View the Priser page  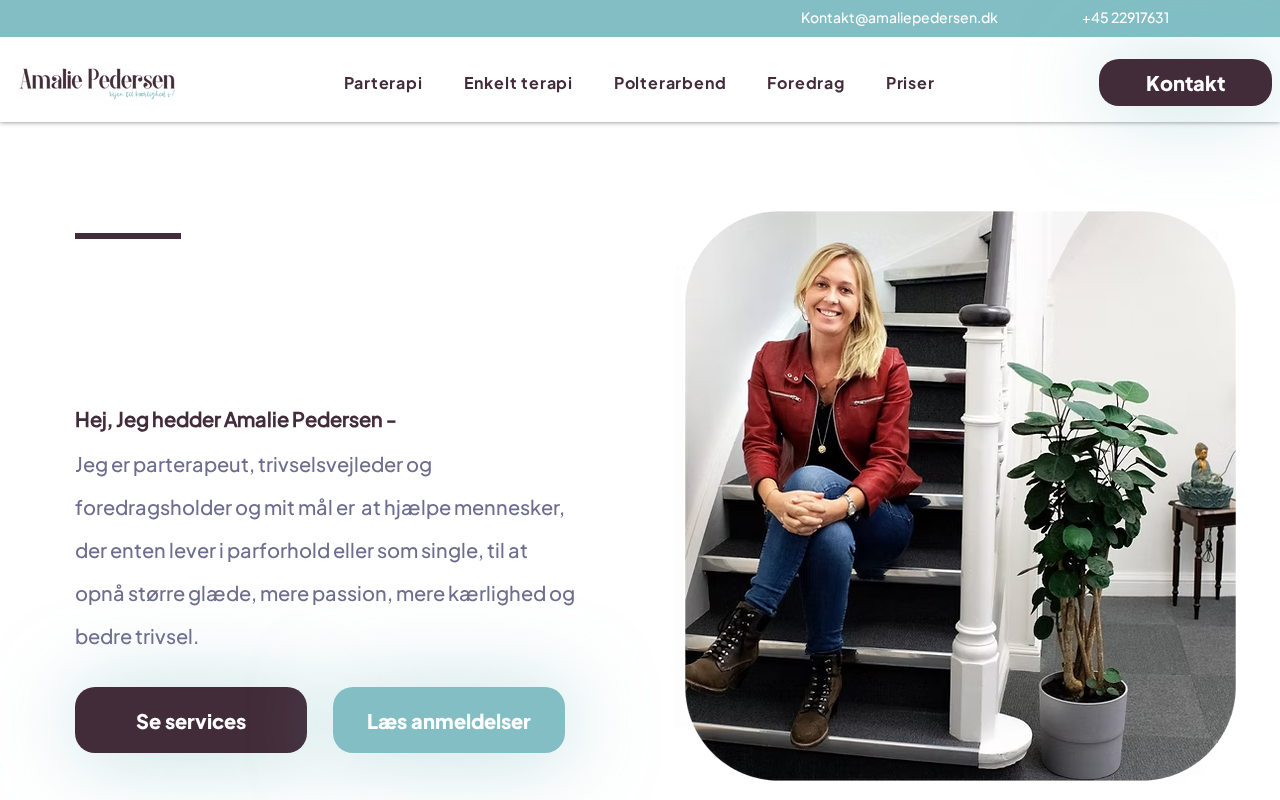click(x=910, y=83)
